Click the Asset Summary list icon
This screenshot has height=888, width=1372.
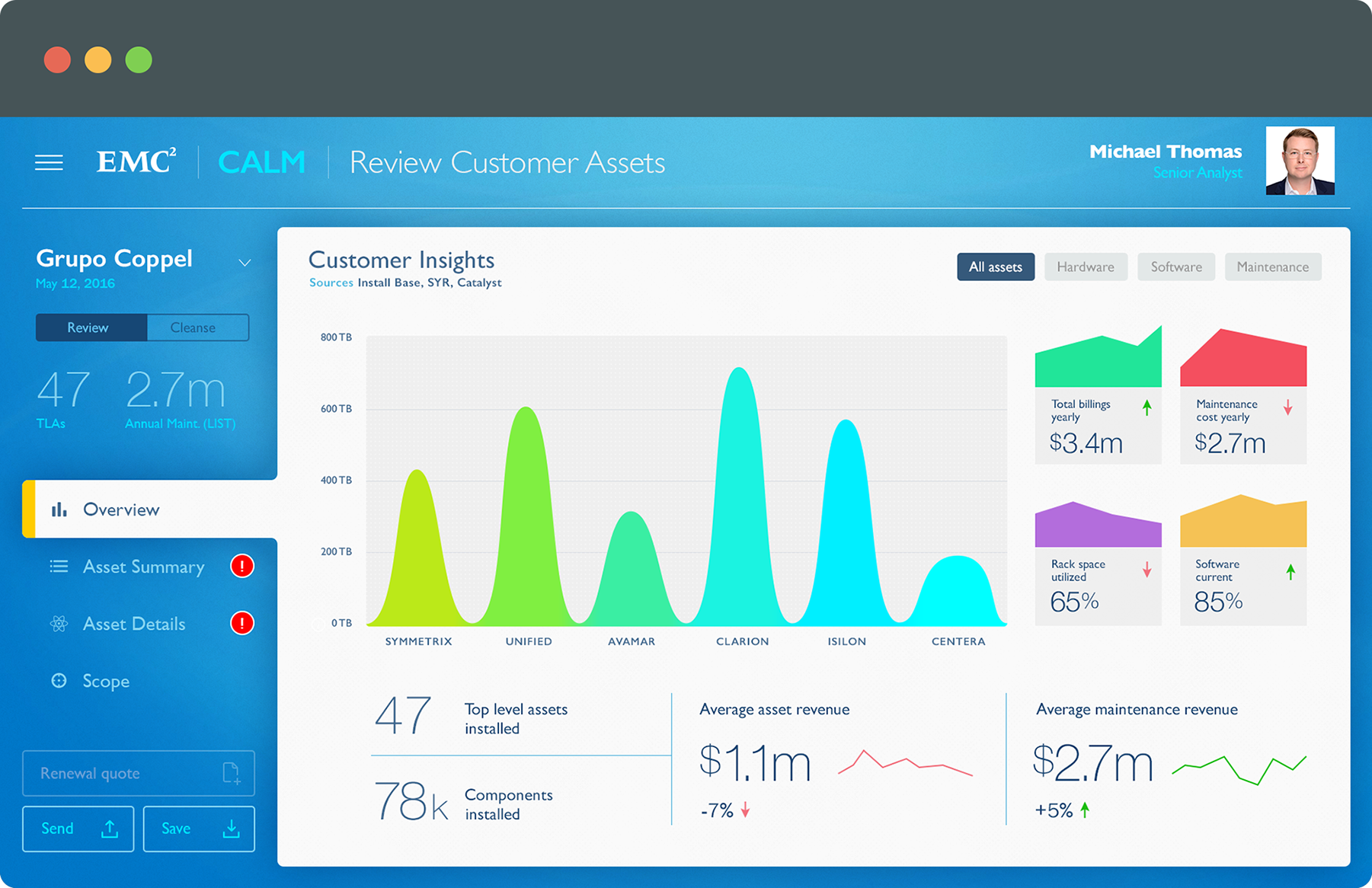coord(59,567)
